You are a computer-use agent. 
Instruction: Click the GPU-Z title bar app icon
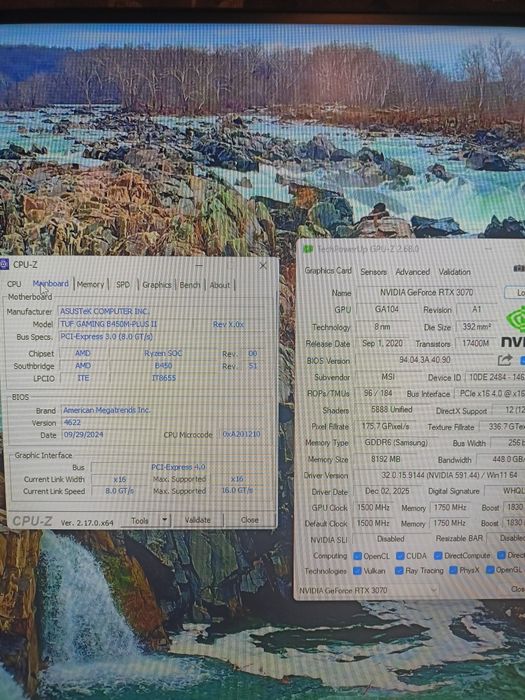(308, 249)
